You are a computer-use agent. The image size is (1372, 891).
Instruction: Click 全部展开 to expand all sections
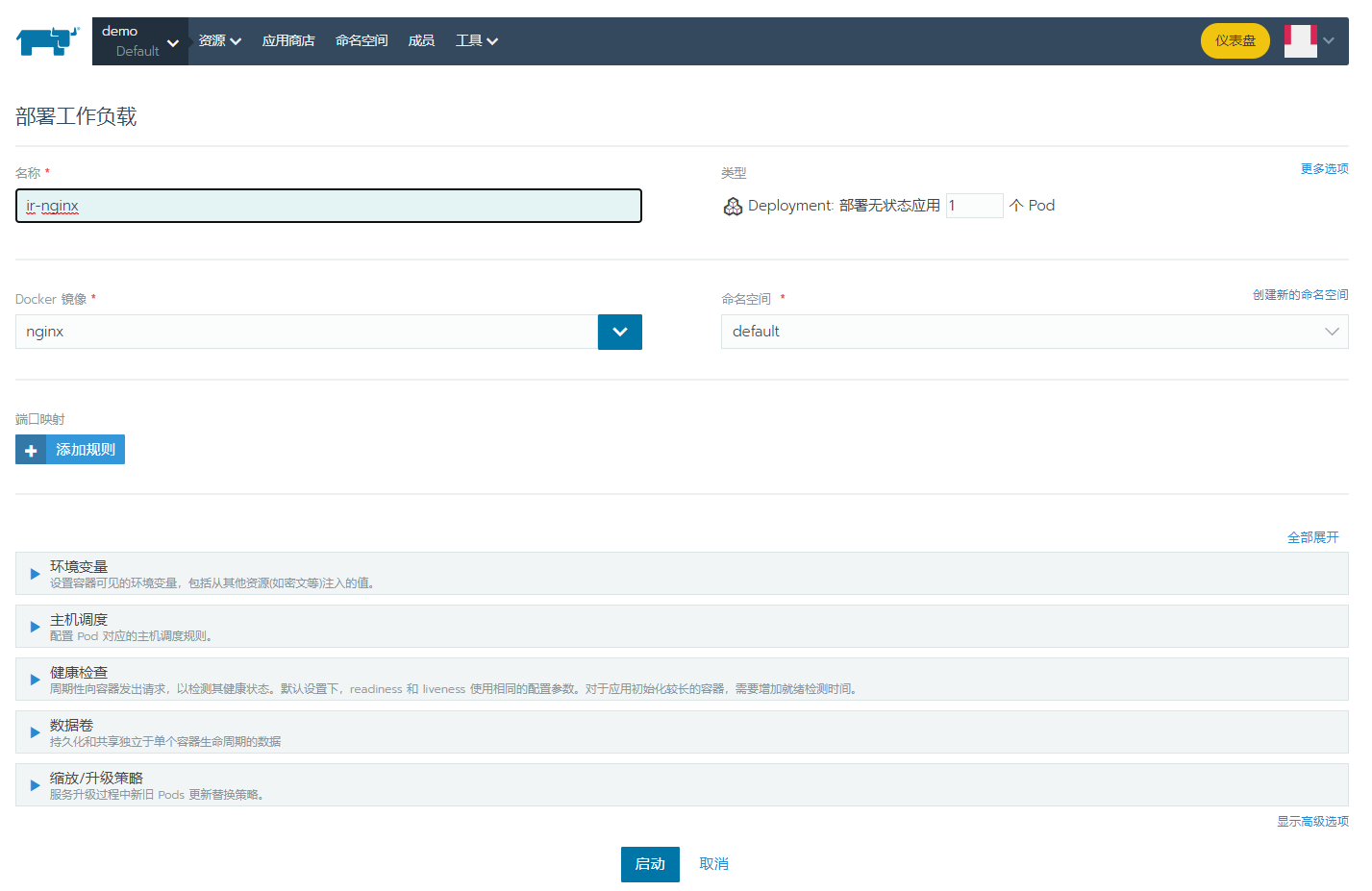[x=1312, y=537]
